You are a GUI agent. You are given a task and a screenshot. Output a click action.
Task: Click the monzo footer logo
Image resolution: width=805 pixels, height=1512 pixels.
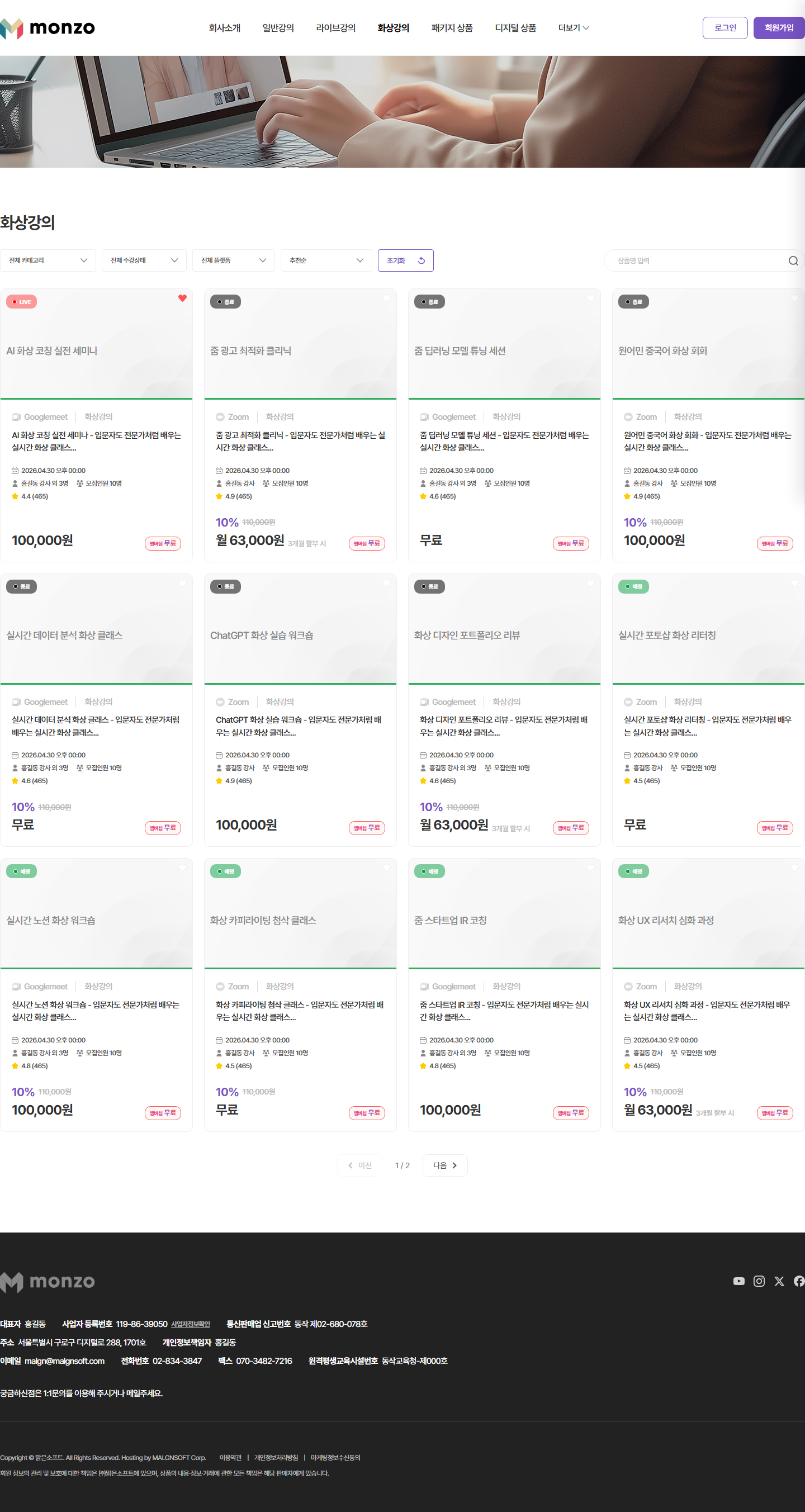pyautogui.click(x=47, y=1281)
